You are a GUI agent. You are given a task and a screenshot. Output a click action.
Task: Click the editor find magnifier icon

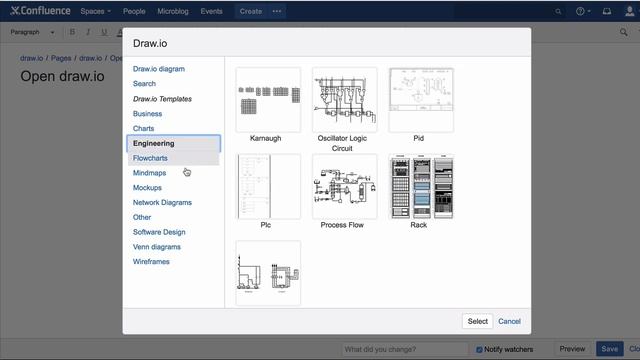click(x=623, y=32)
